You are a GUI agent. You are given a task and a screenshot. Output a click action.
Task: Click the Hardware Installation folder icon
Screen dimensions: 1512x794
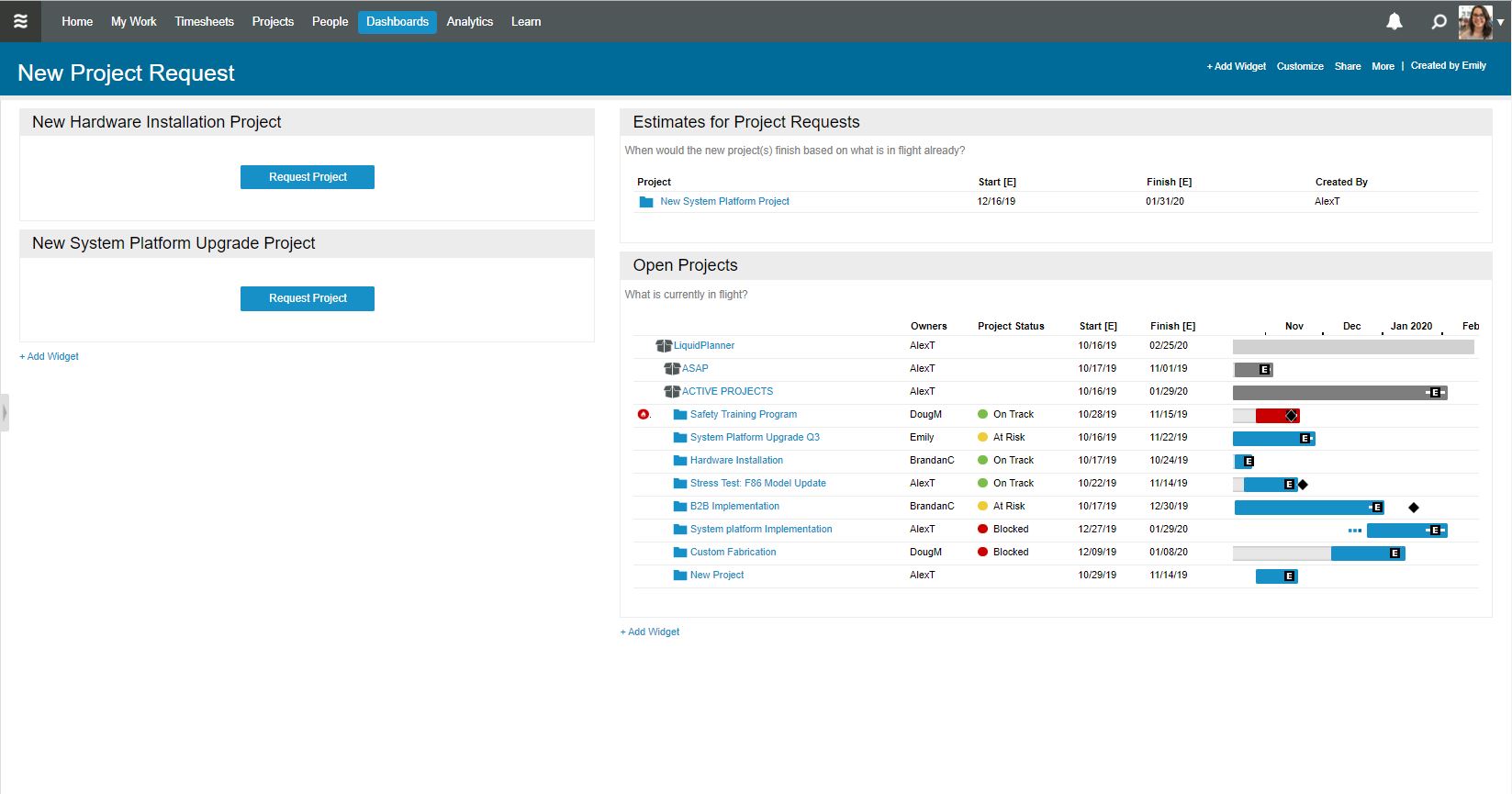coord(680,461)
